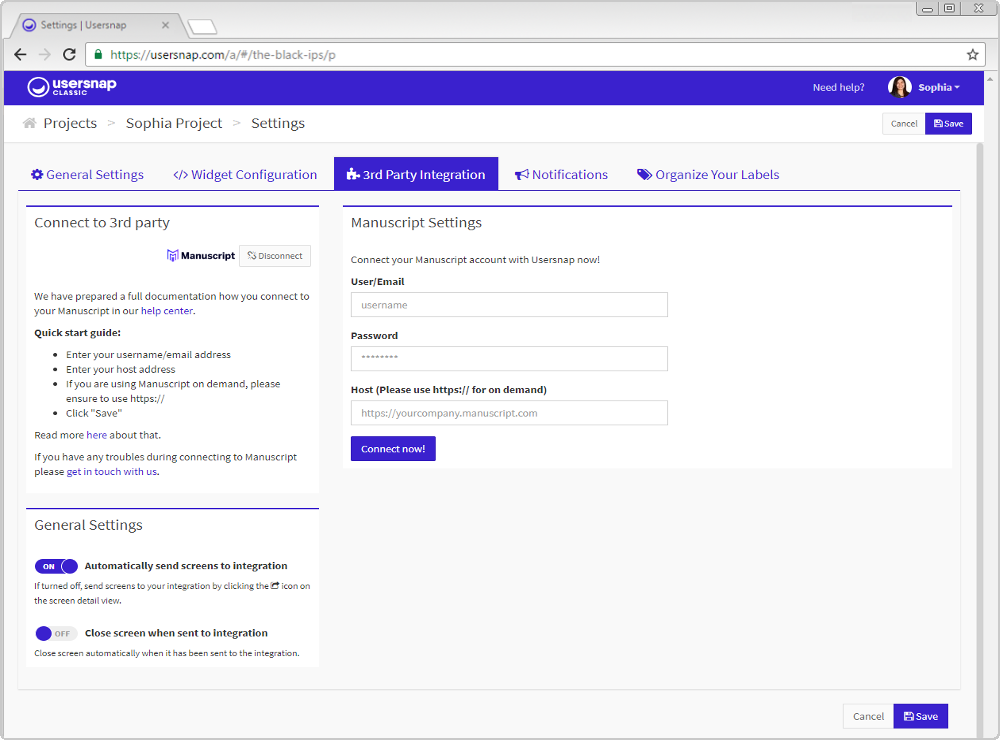Click the browser back arrow

click(x=20, y=55)
